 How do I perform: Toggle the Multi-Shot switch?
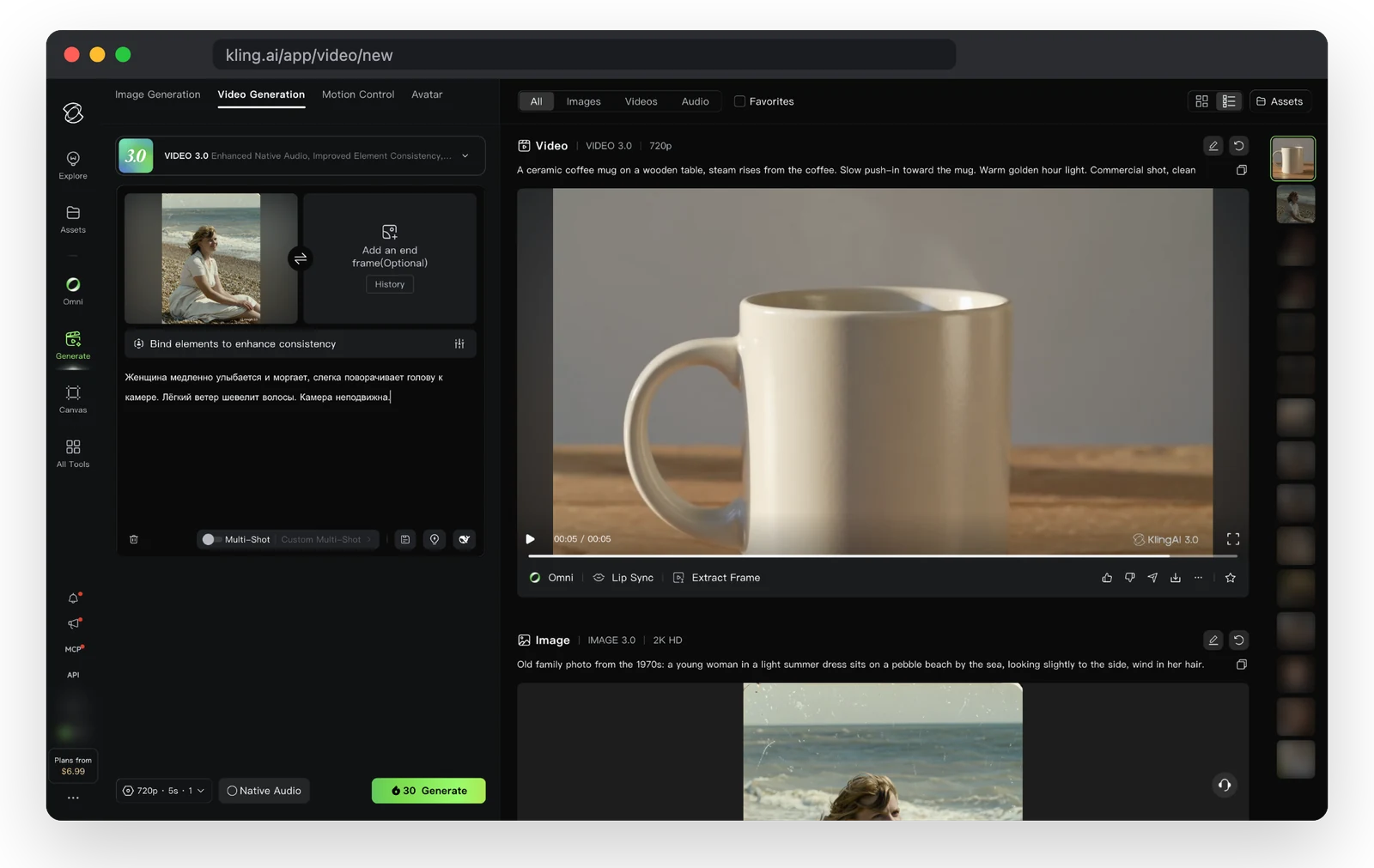211,539
